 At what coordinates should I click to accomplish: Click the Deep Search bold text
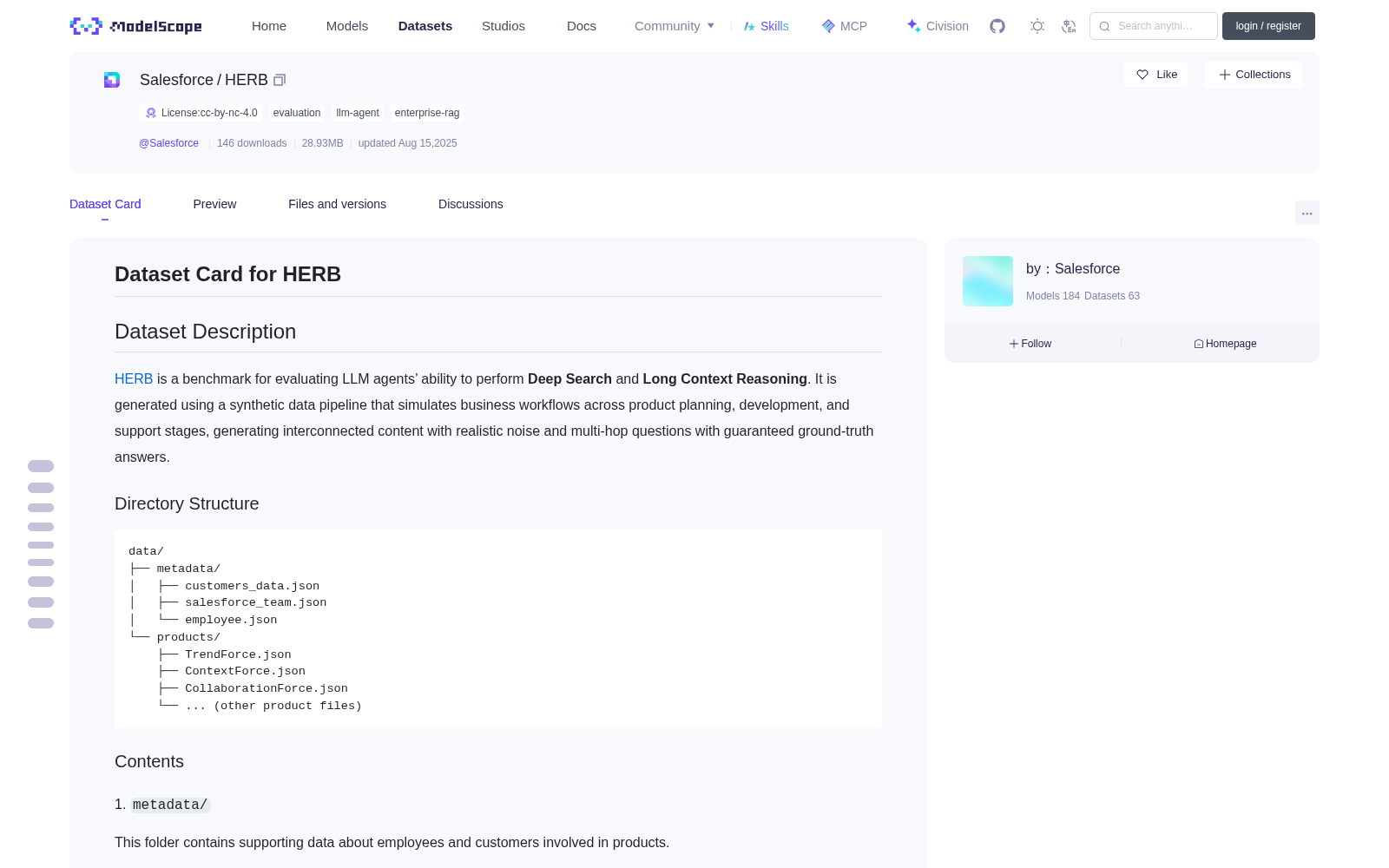tap(569, 379)
